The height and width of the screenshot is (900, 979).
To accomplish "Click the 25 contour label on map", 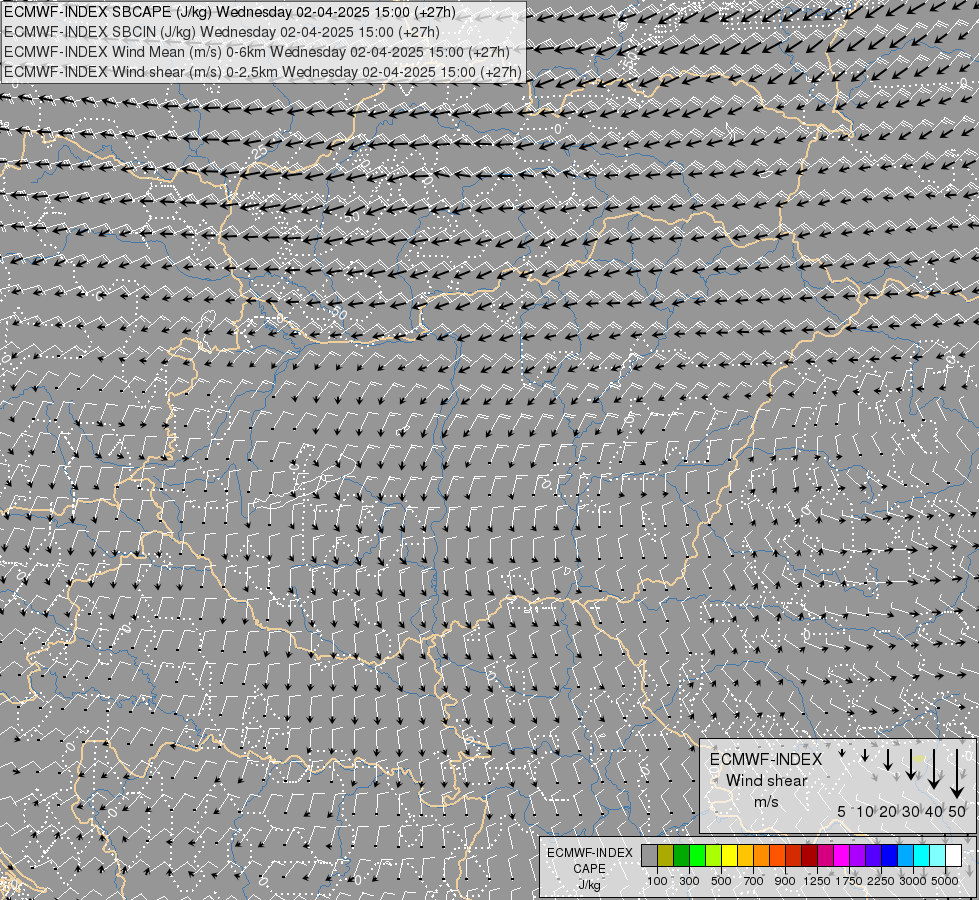I will tap(260, 152).
